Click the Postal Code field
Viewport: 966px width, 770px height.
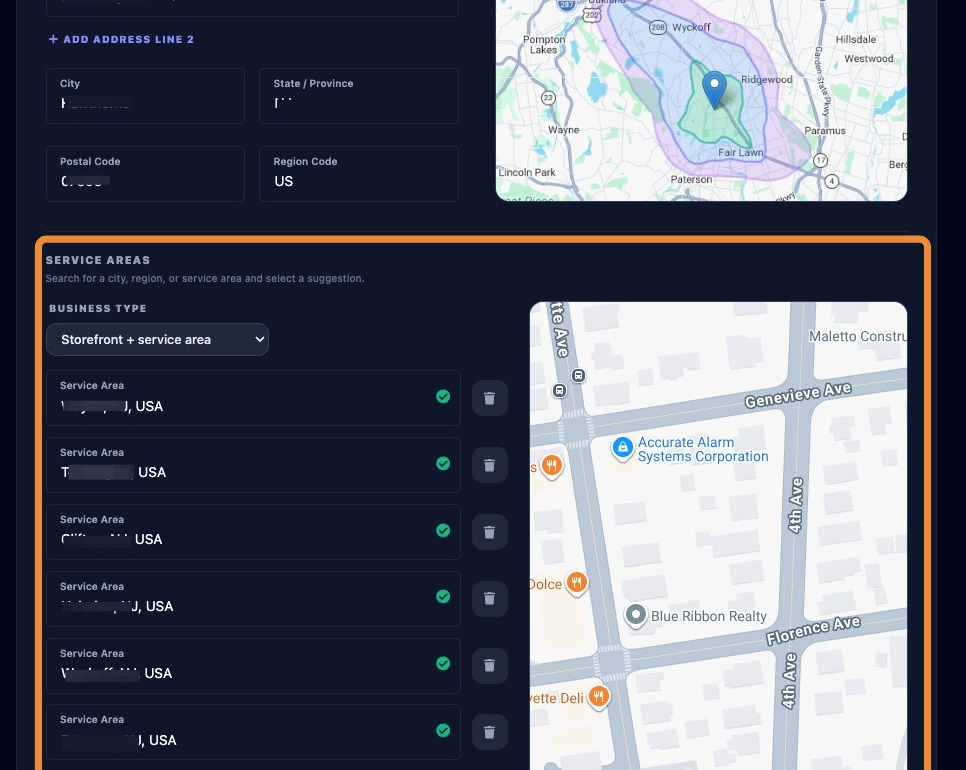[145, 174]
